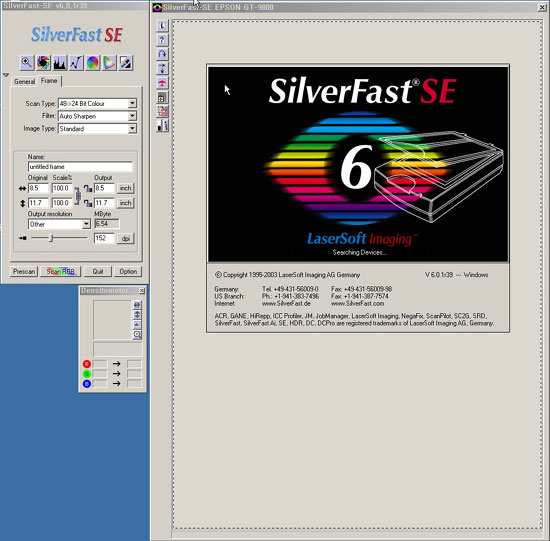Click the rotate curved-arrow button
Viewport: 550px width, 541px height.
[162, 54]
